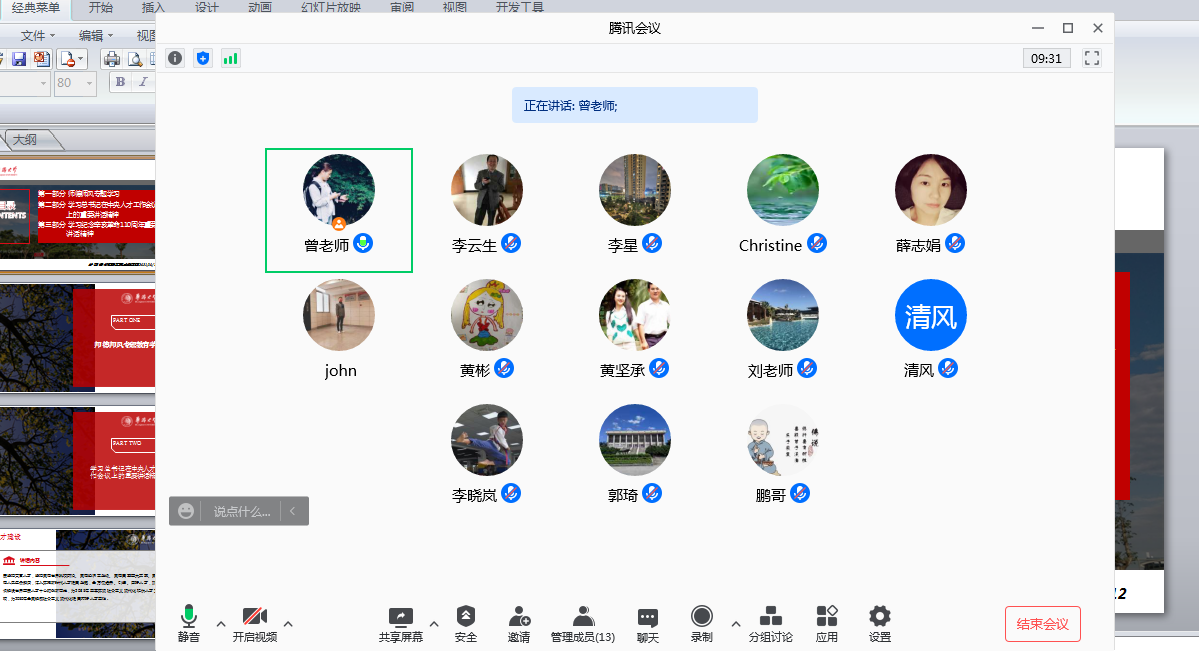The width and height of the screenshot is (1199, 651).
Task: Click the 结束会议 end meeting button
Action: coord(1042,624)
